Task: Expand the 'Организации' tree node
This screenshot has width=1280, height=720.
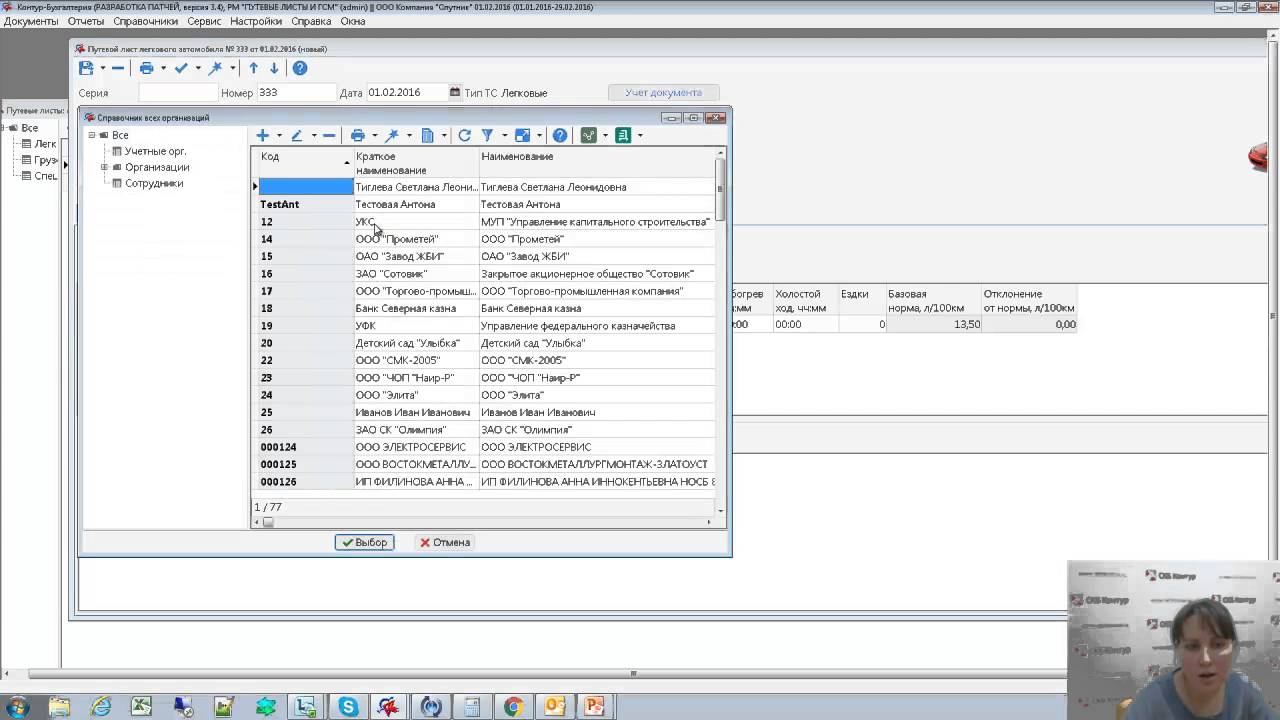Action: click(x=104, y=167)
